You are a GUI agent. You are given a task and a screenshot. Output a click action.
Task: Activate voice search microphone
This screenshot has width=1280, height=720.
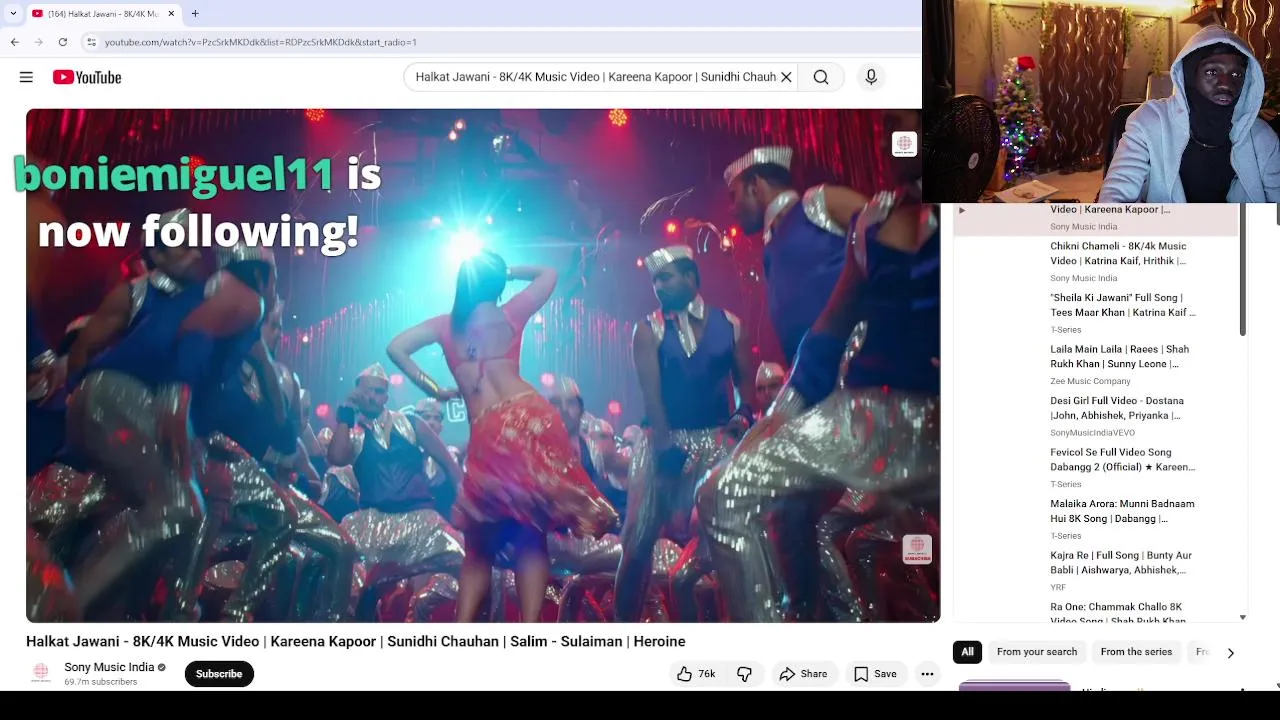(x=871, y=77)
